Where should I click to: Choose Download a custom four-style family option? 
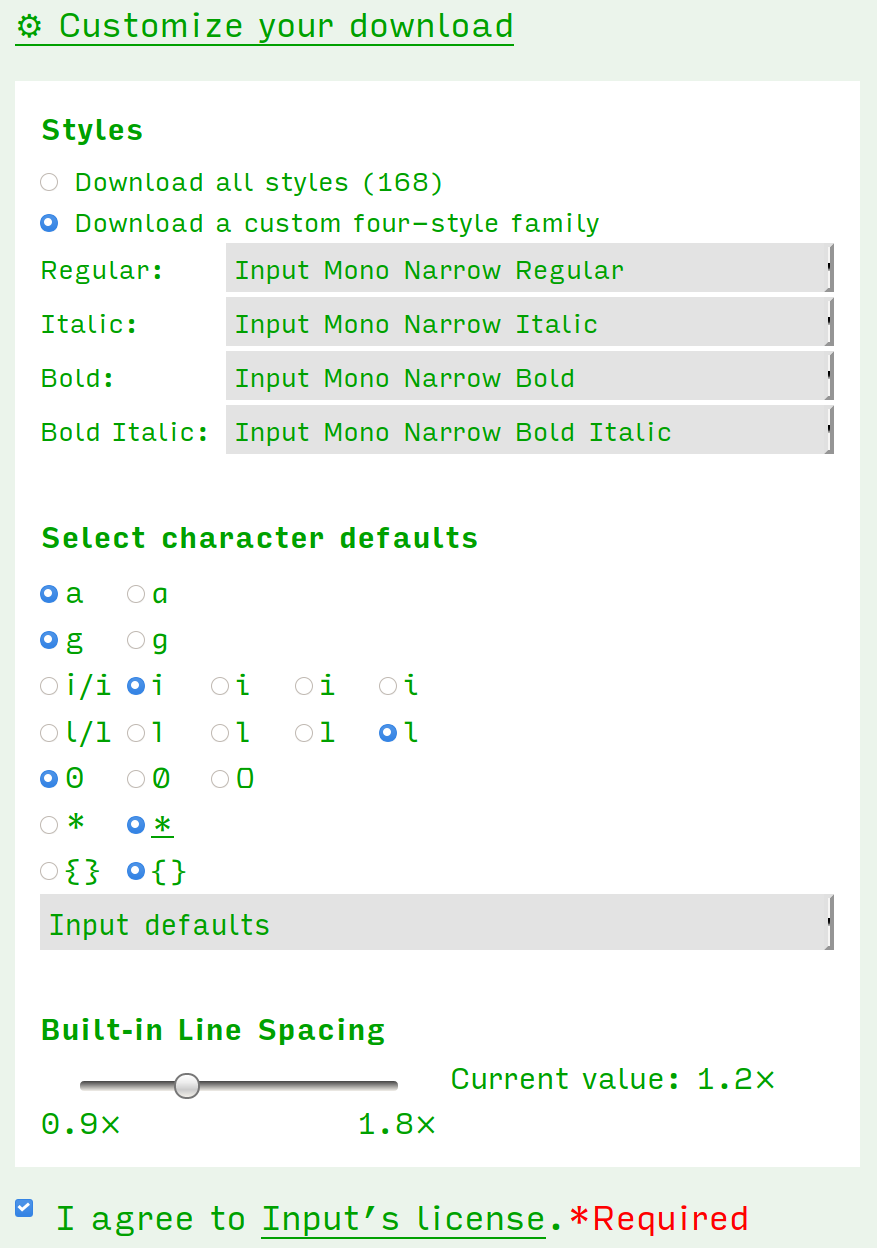point(49,223)
